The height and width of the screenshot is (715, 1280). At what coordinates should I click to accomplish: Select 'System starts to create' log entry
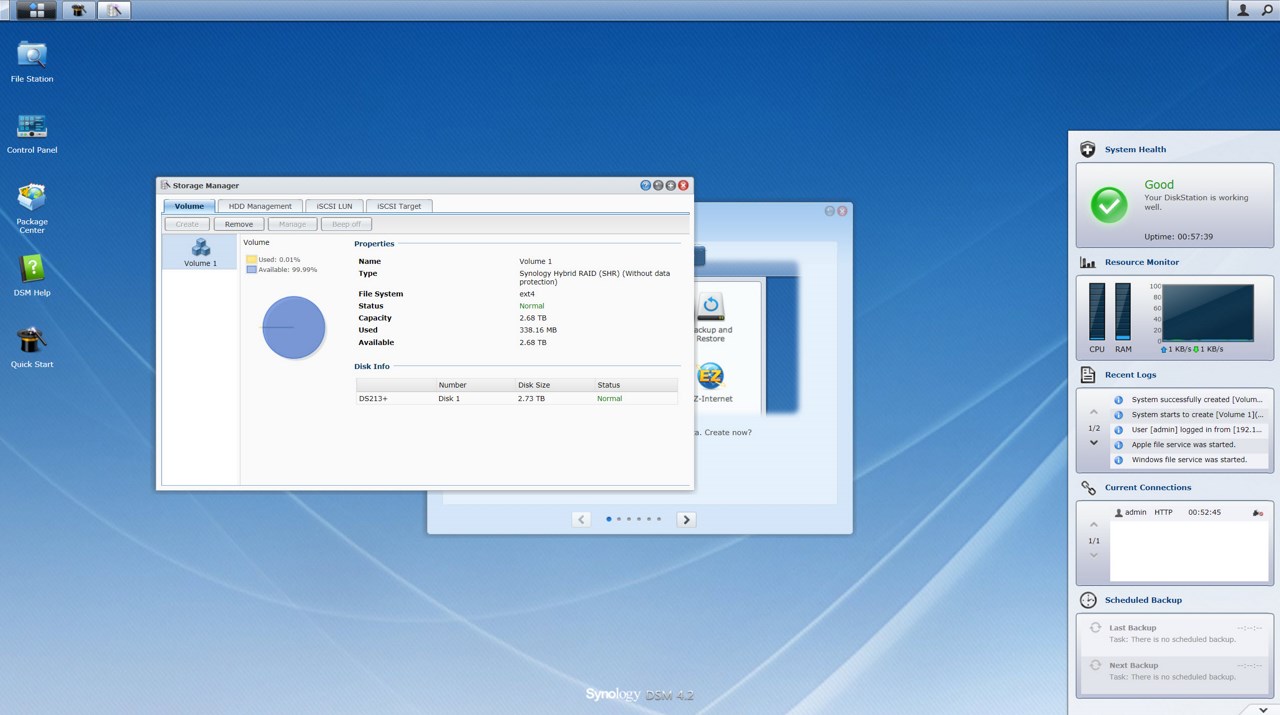1189,415
